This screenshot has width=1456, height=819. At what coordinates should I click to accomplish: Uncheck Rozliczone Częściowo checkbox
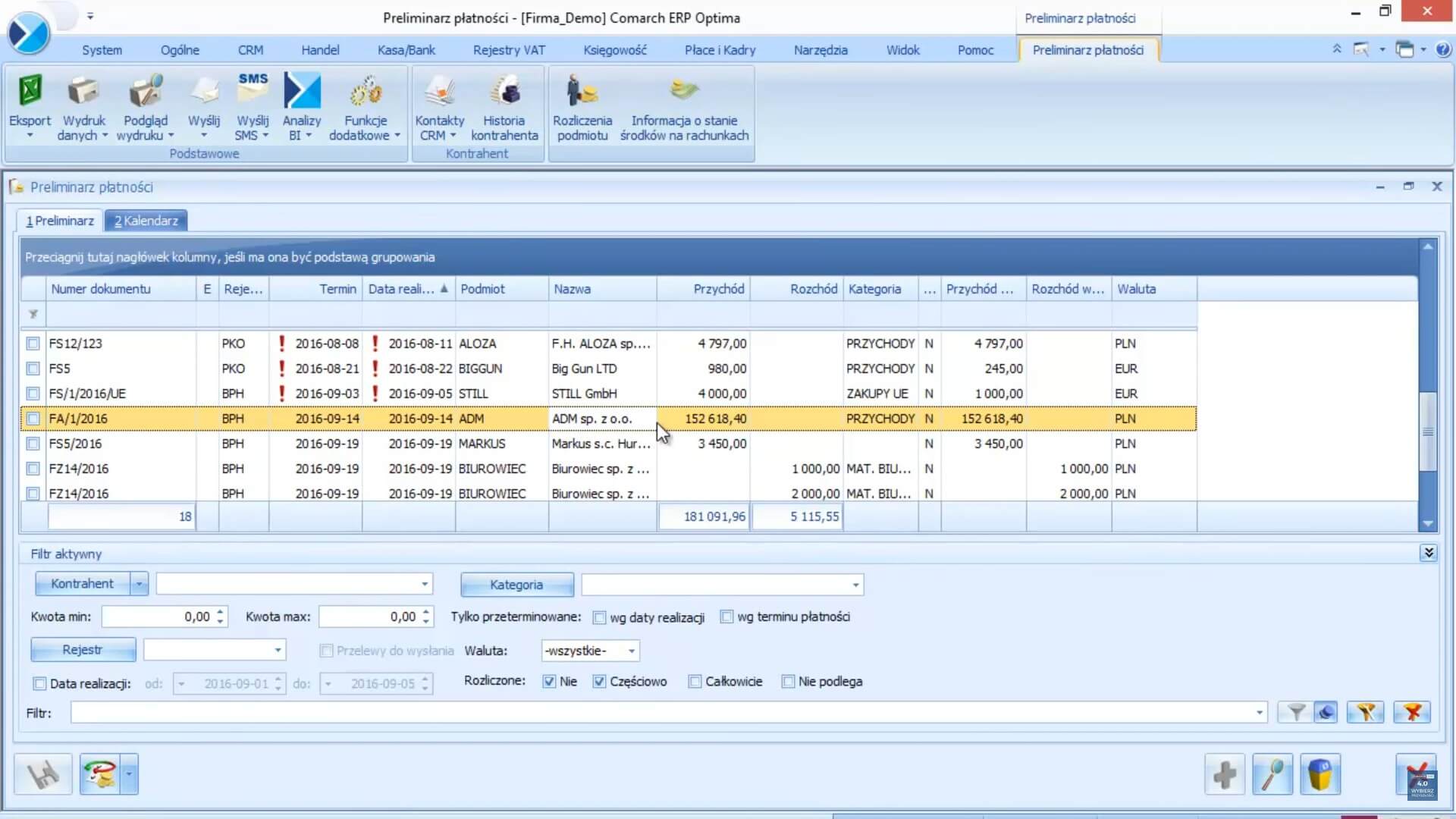(600, 682)
